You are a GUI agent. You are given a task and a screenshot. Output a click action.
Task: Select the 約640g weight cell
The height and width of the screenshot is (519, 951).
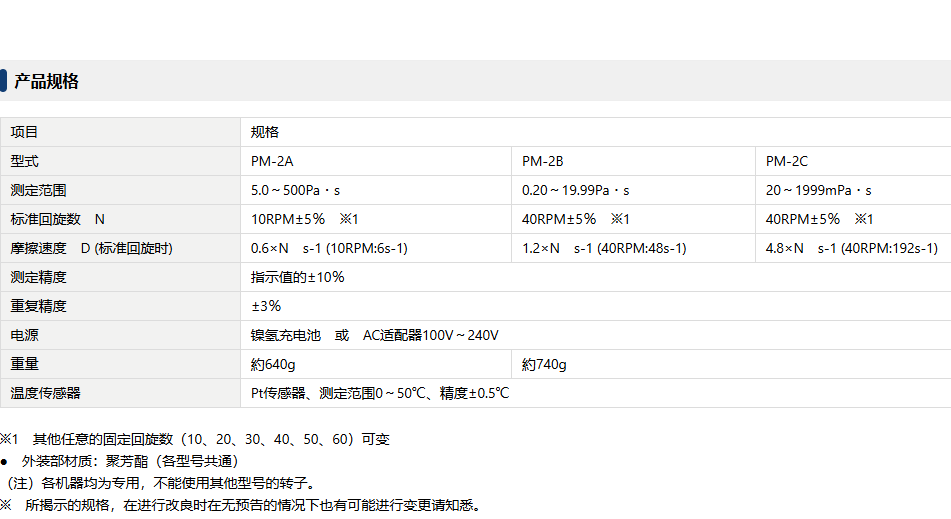click(273, 364)
